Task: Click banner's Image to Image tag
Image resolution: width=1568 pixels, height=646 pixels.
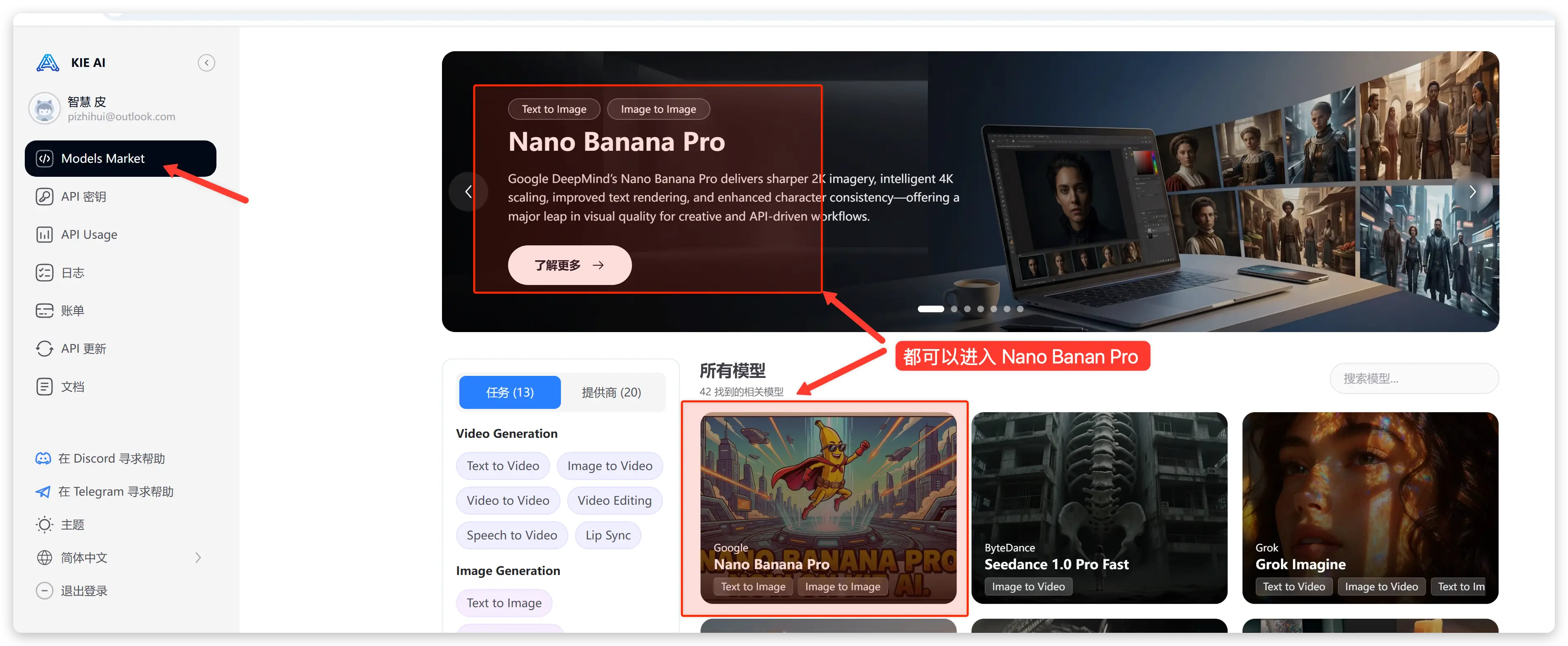Action: click(658, 109)
